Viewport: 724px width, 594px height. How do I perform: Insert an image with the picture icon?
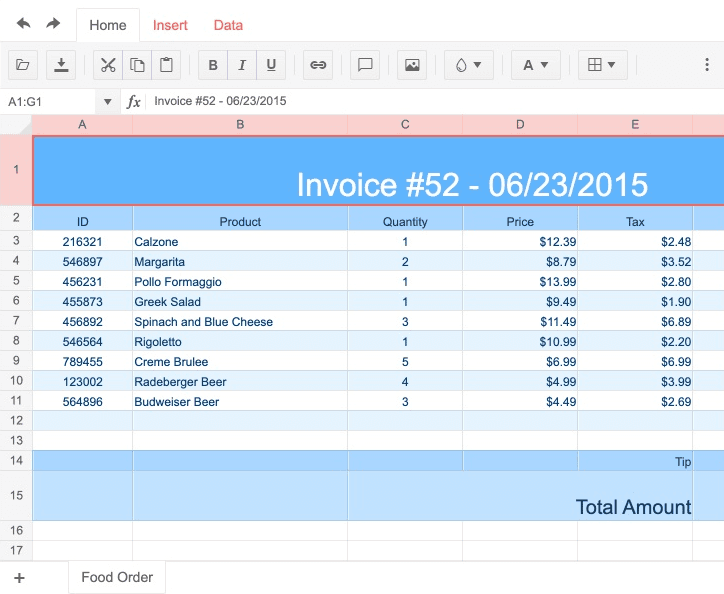tap(412, 65)
